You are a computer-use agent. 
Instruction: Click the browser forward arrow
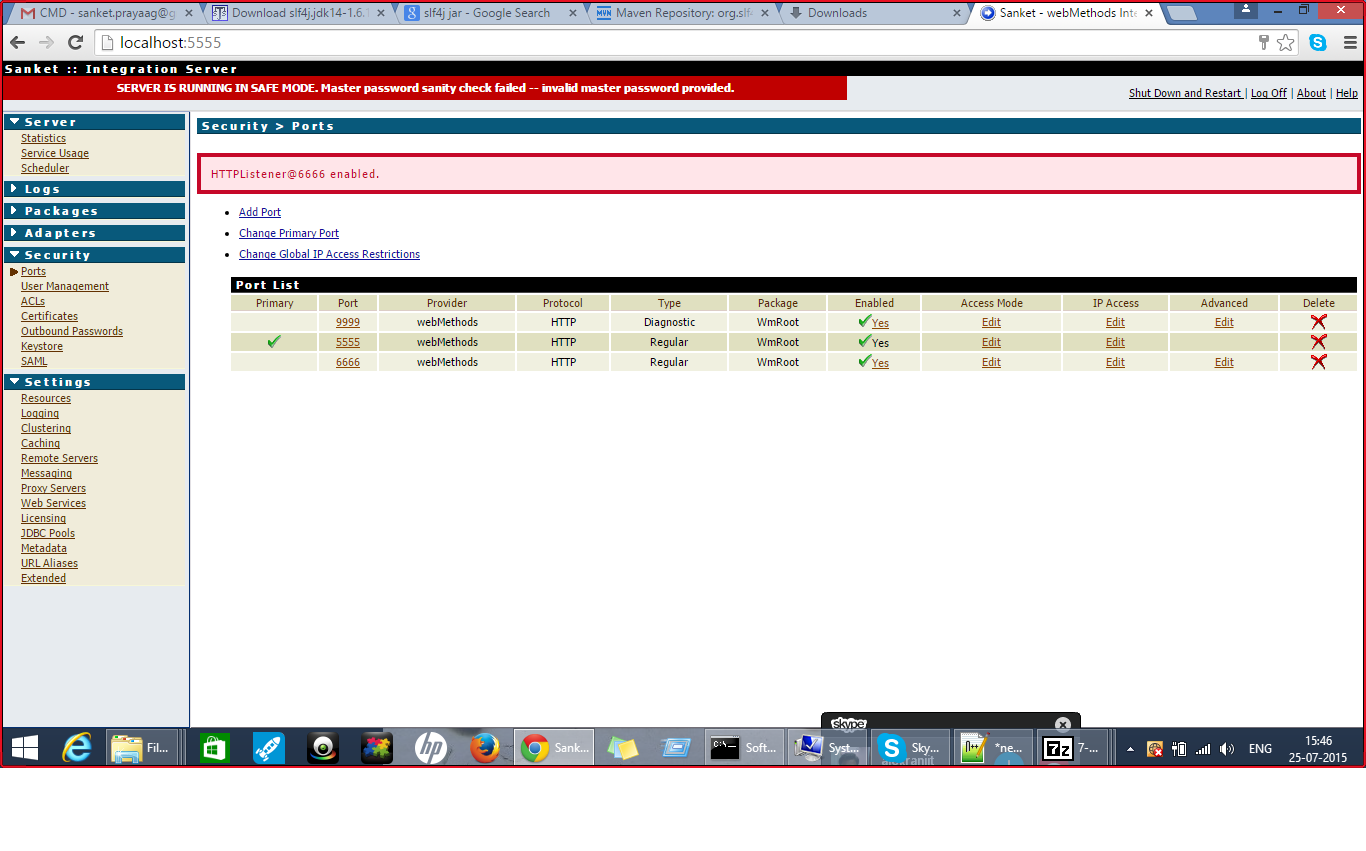tap(46, 43)
